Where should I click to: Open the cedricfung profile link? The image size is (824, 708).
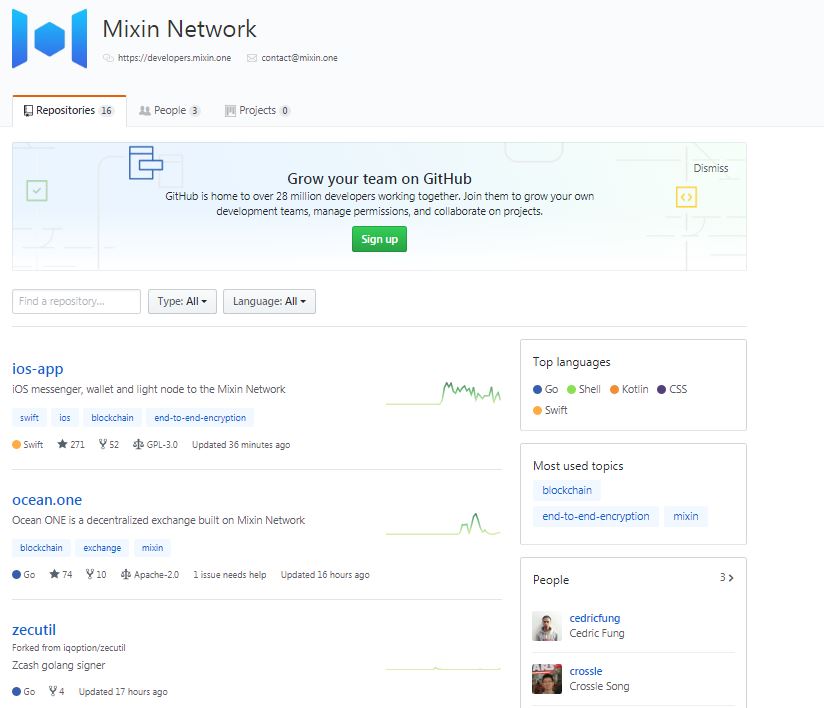click(x=594, y=618)
